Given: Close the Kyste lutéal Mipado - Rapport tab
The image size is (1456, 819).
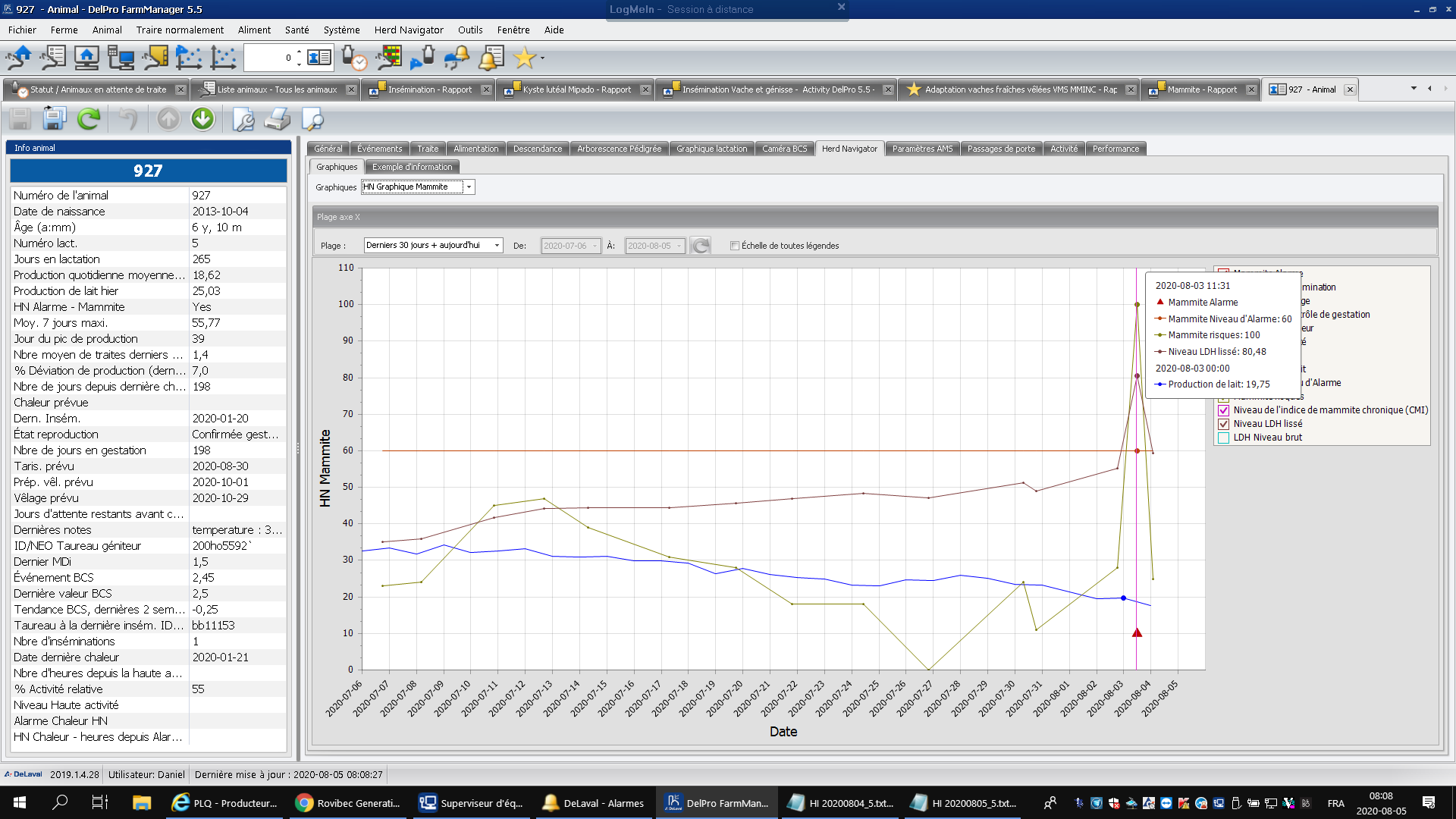Looking at the screenshot, I should (x=645, y=89).
